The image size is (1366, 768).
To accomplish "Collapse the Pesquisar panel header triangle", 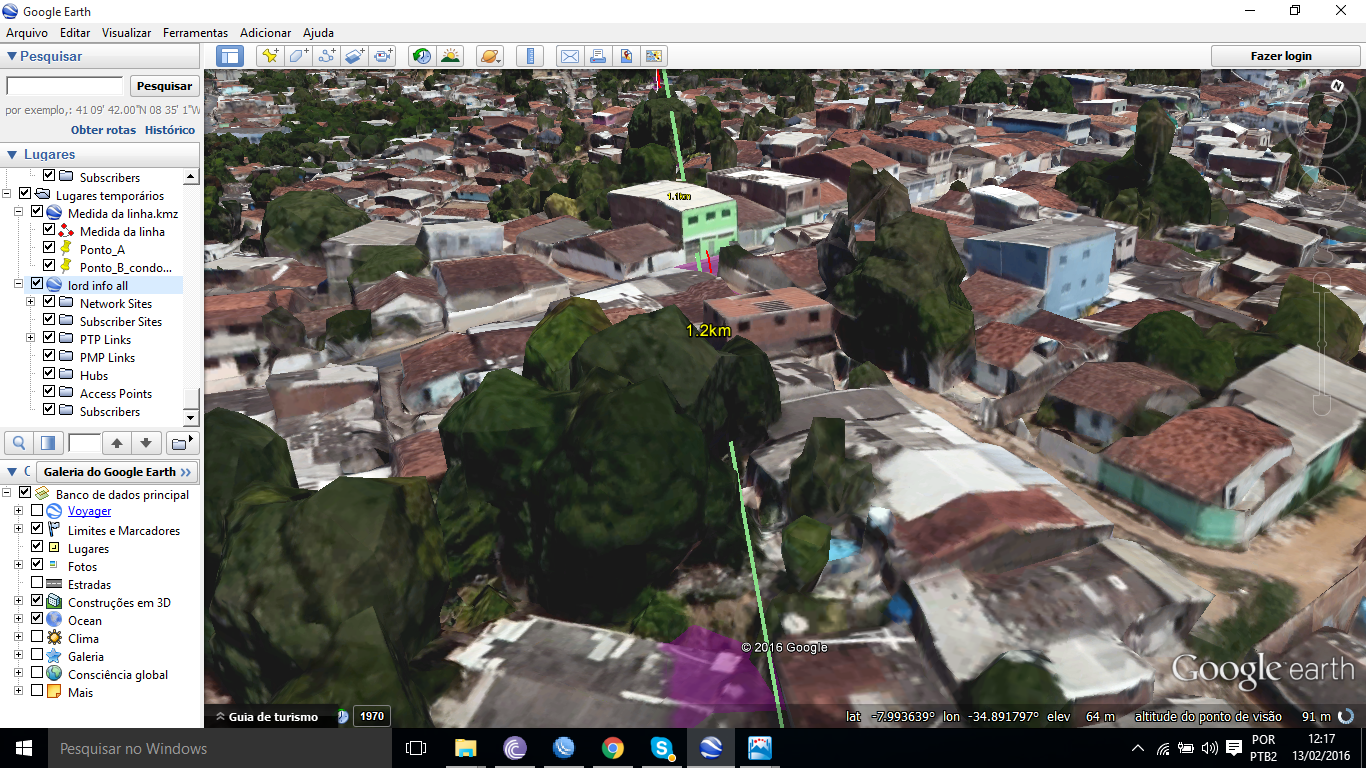I will point(12,57).
